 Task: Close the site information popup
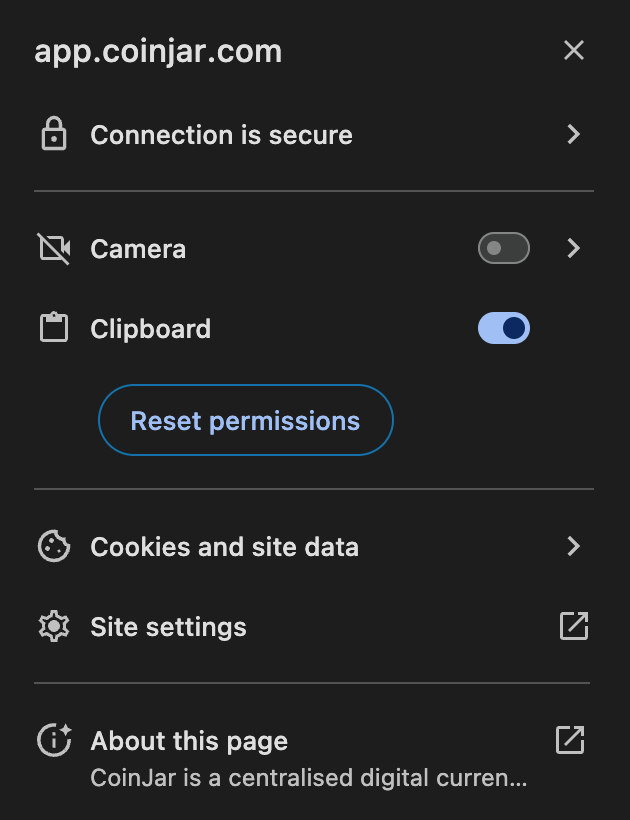574,50
